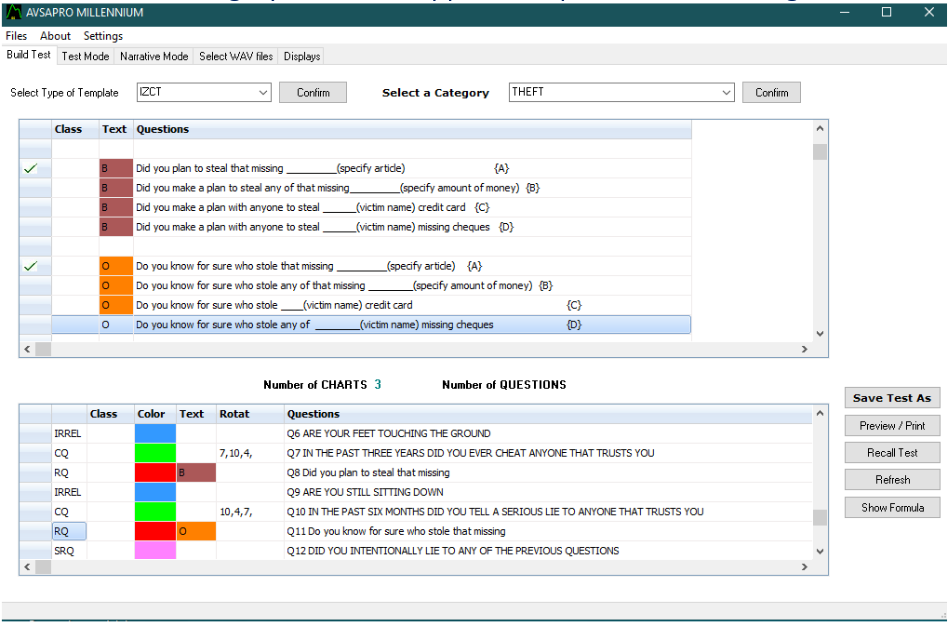Switch to the Select WAV files tab
This screenshot has width=948, height=625.
pos(236,57)
